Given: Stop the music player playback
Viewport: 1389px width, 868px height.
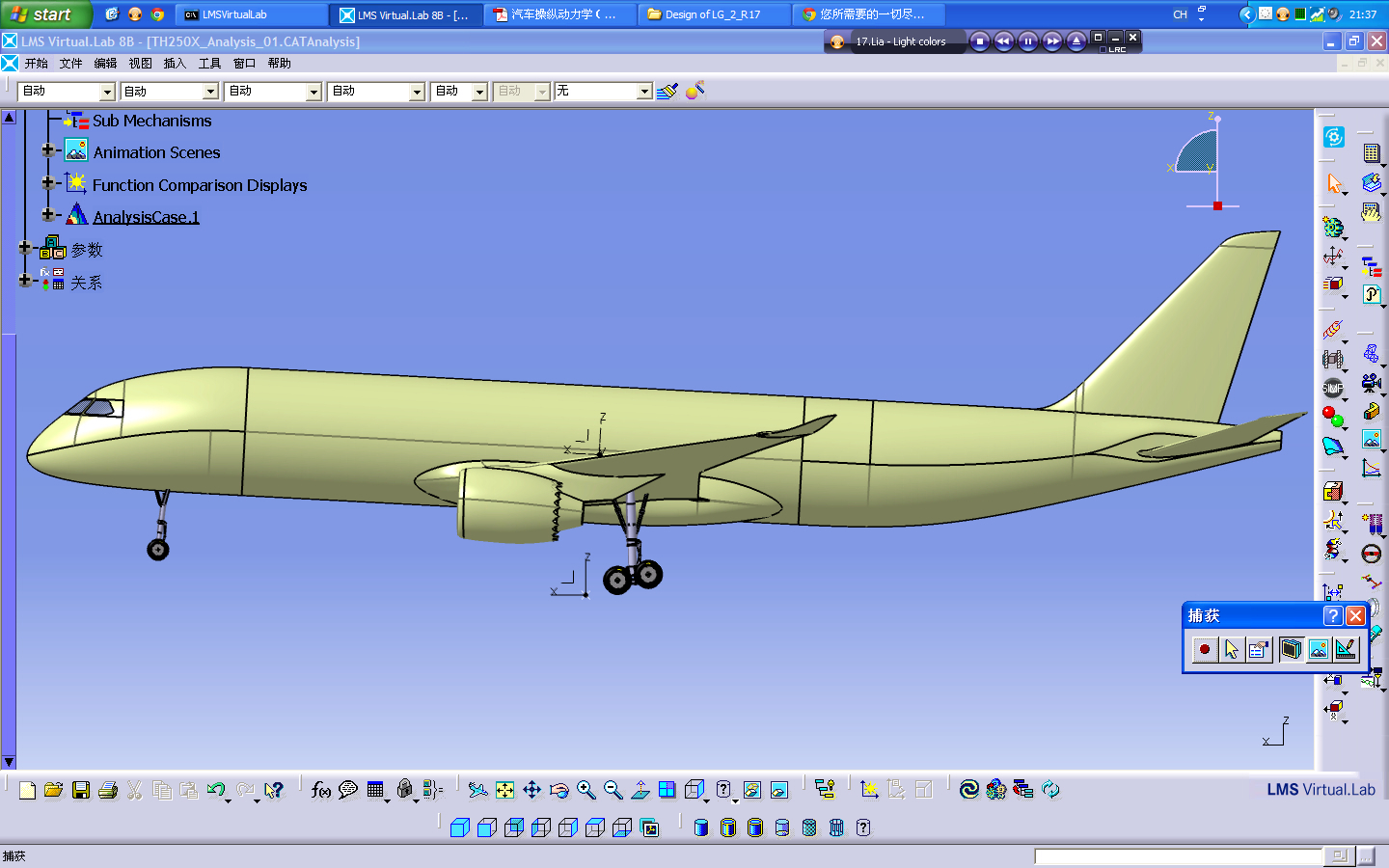Looking at the screenshot, I should [980, 41].
